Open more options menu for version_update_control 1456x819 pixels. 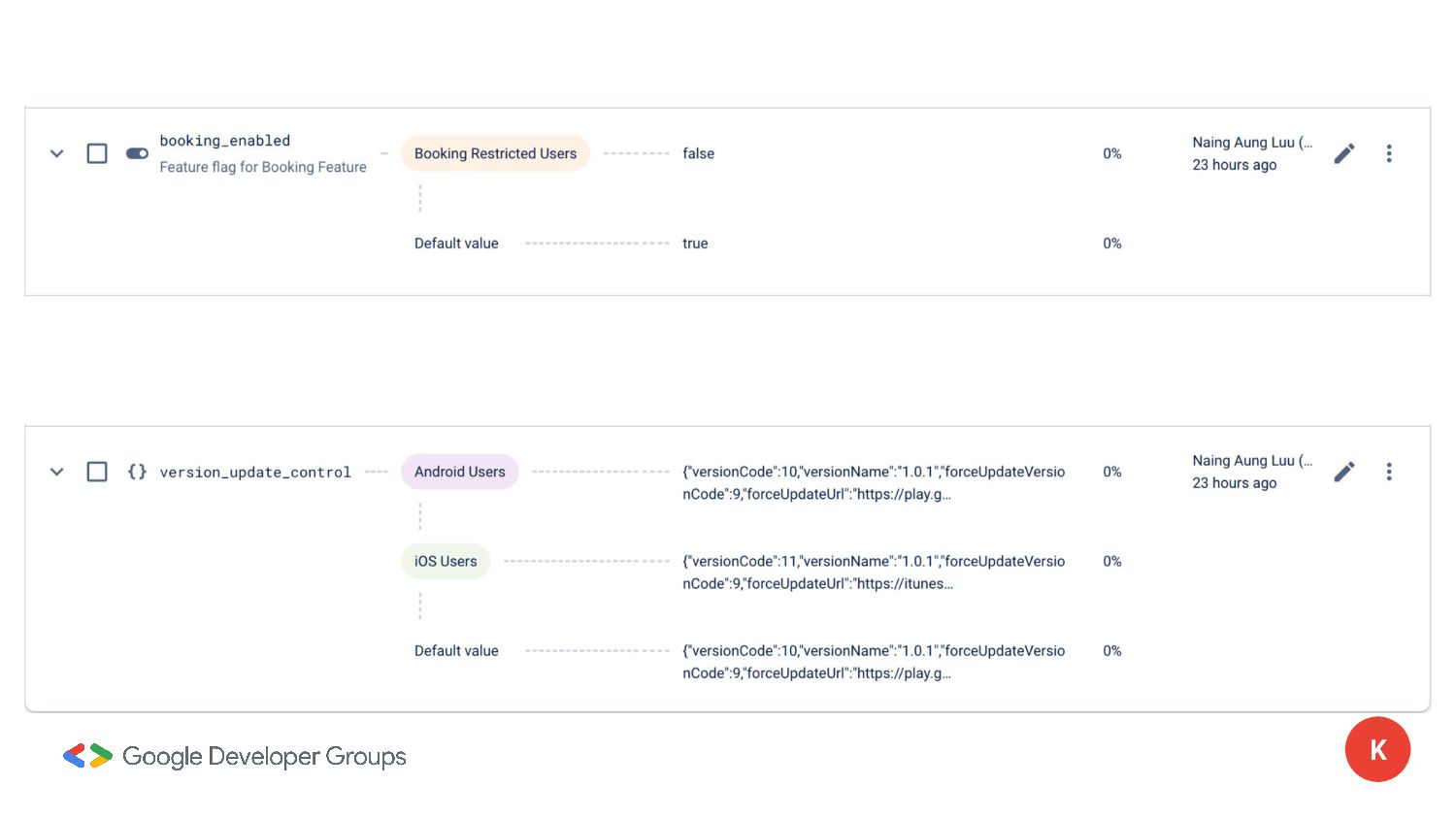(1389, 472)
